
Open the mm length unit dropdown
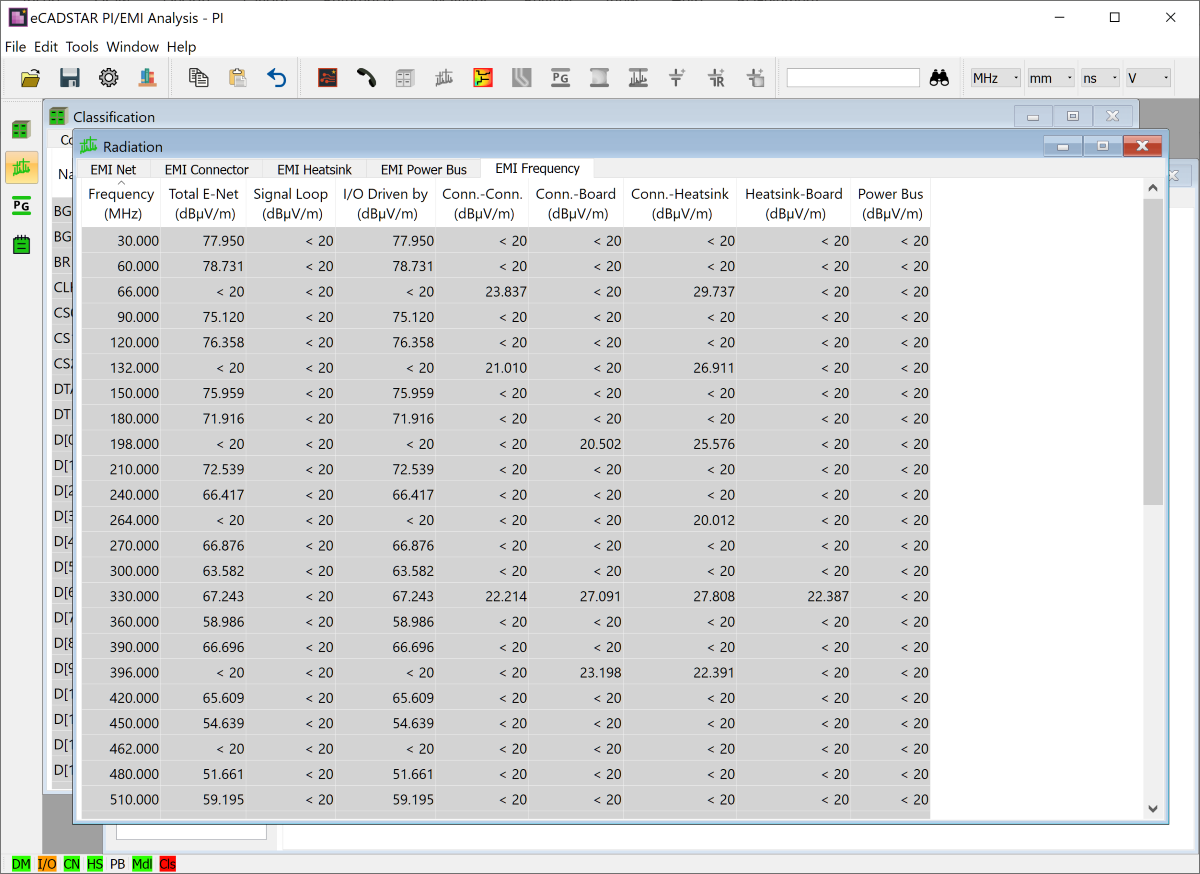(1050, 78)
